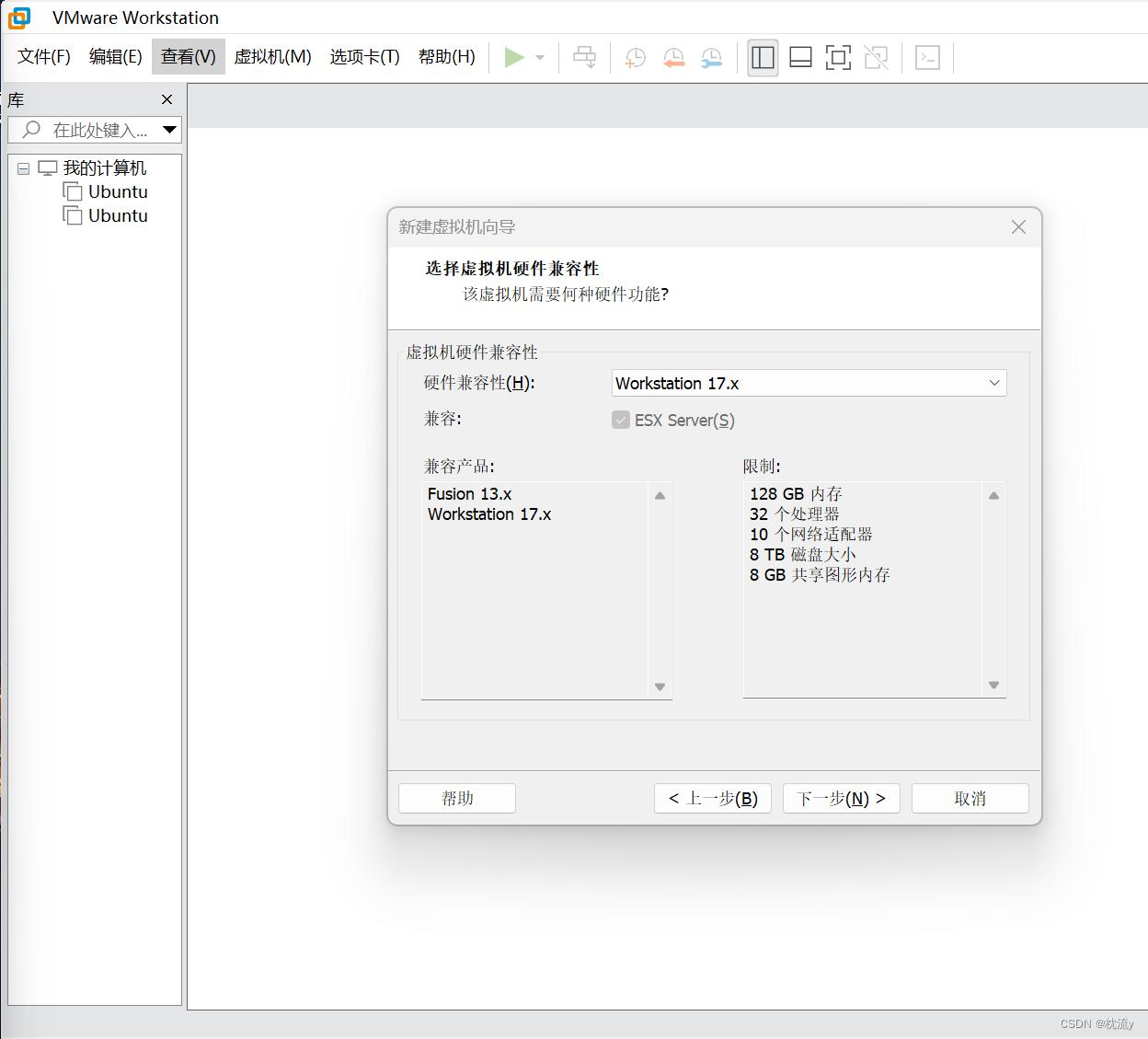Cancel the wizard with 取消 button
This screenshot has width=1148, height=1039.
(970, 798)
